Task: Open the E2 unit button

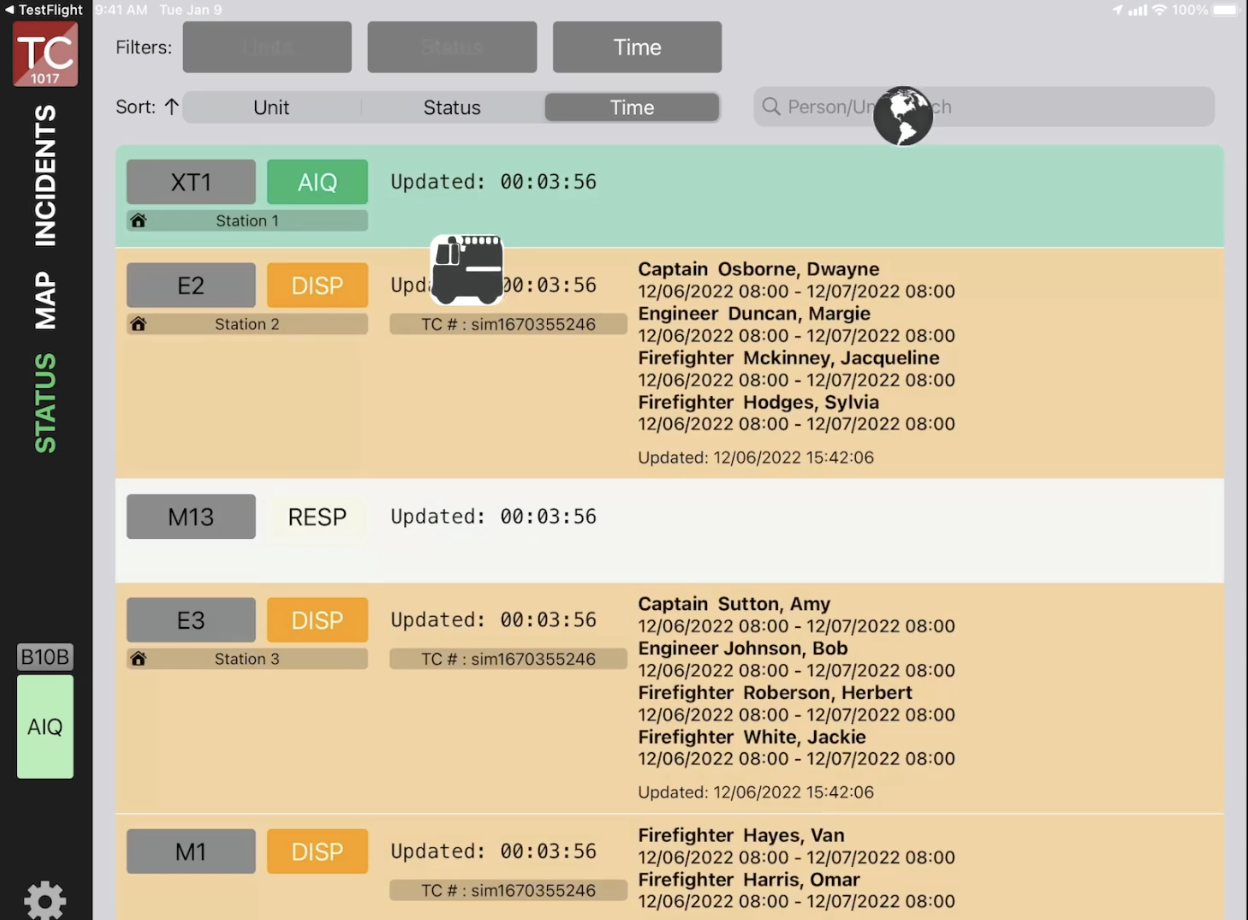Action: point(191,286)
